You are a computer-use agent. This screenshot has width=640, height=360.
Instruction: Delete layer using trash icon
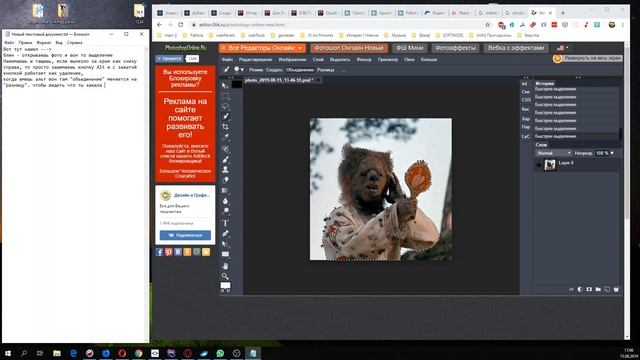(x=616, y=289)
